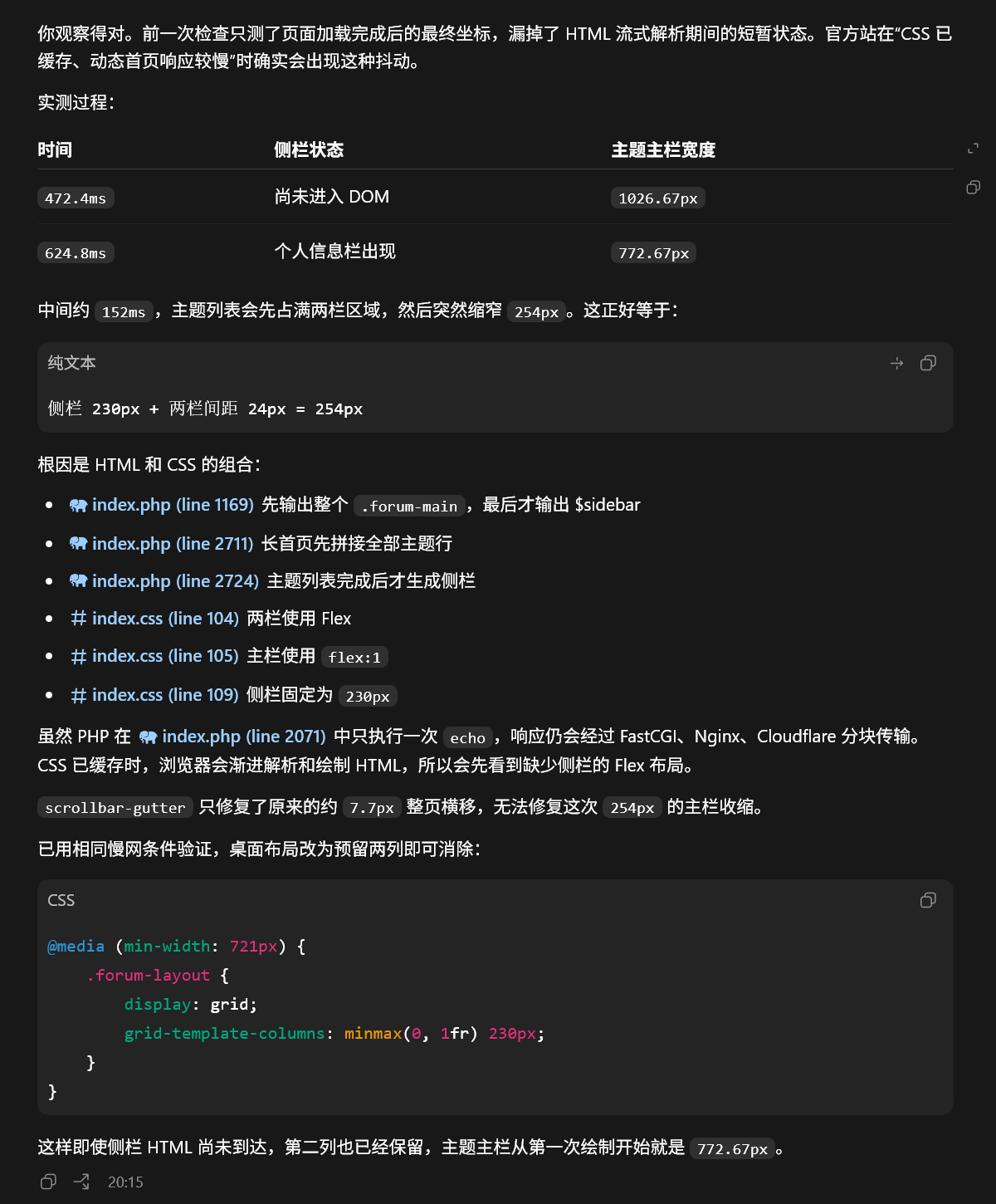Open index.php (line 2711) link
This screenshot has width=996, height=1204.
(x=173, y=544)
